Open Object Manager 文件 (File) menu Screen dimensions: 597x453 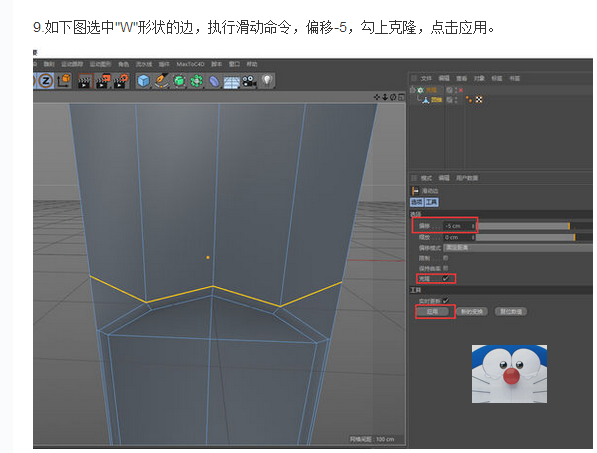426,78
